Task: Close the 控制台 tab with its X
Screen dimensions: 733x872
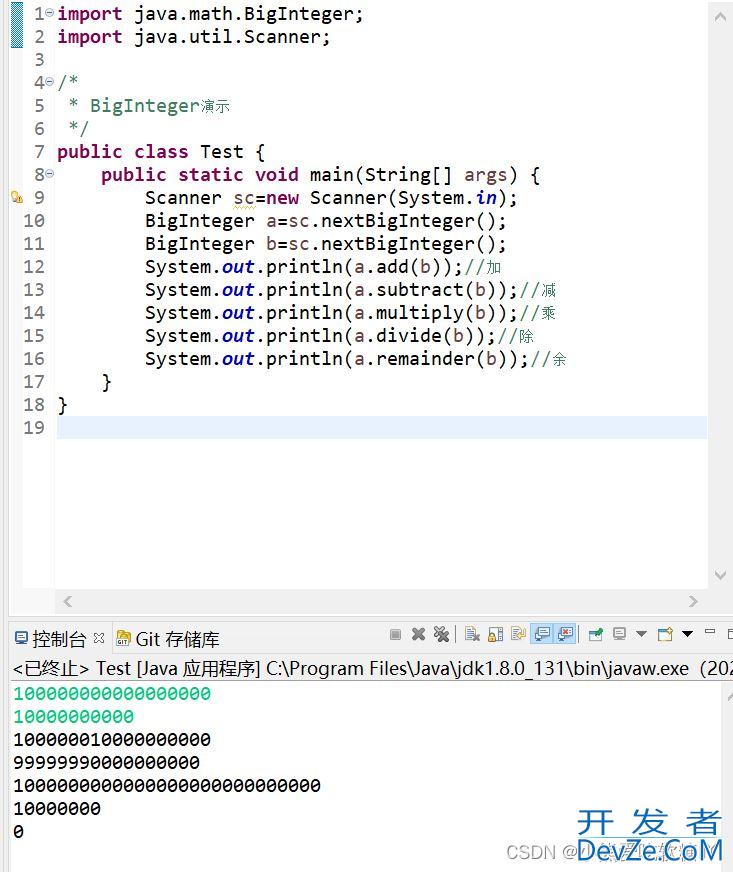Action: [99, 638]
